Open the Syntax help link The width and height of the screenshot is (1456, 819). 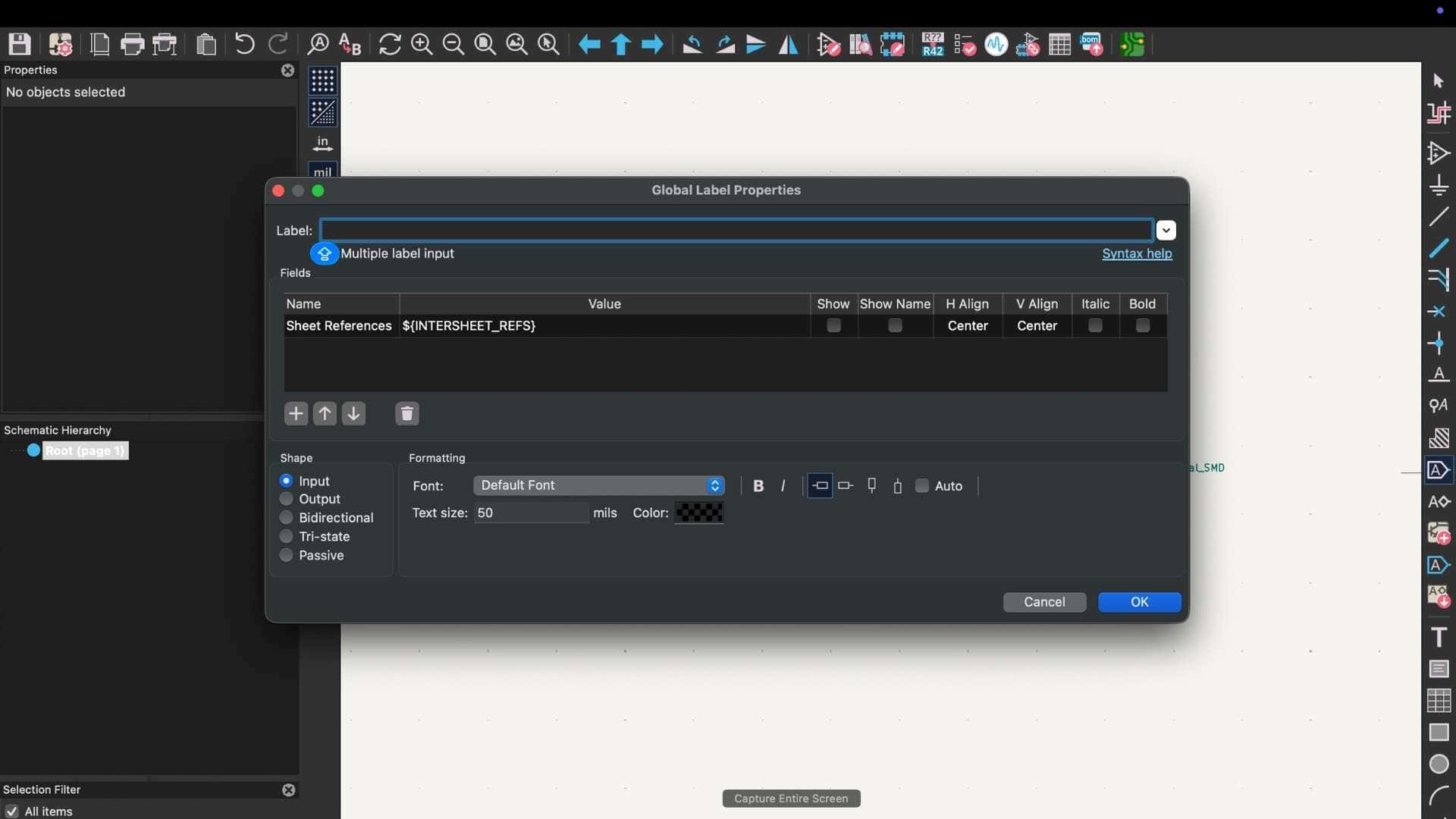[1136, 254]
